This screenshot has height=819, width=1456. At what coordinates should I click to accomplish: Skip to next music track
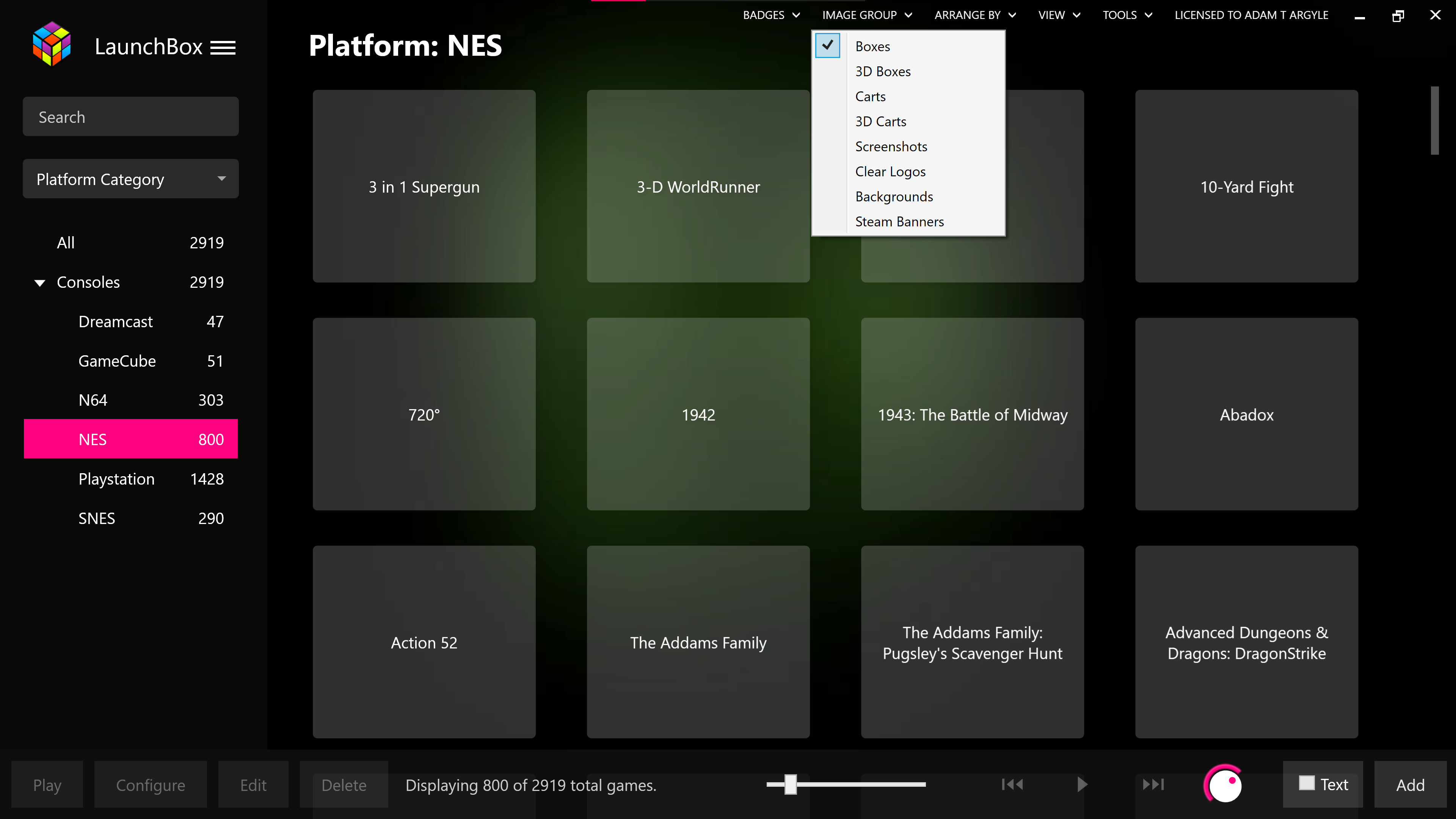(1153, 784)
